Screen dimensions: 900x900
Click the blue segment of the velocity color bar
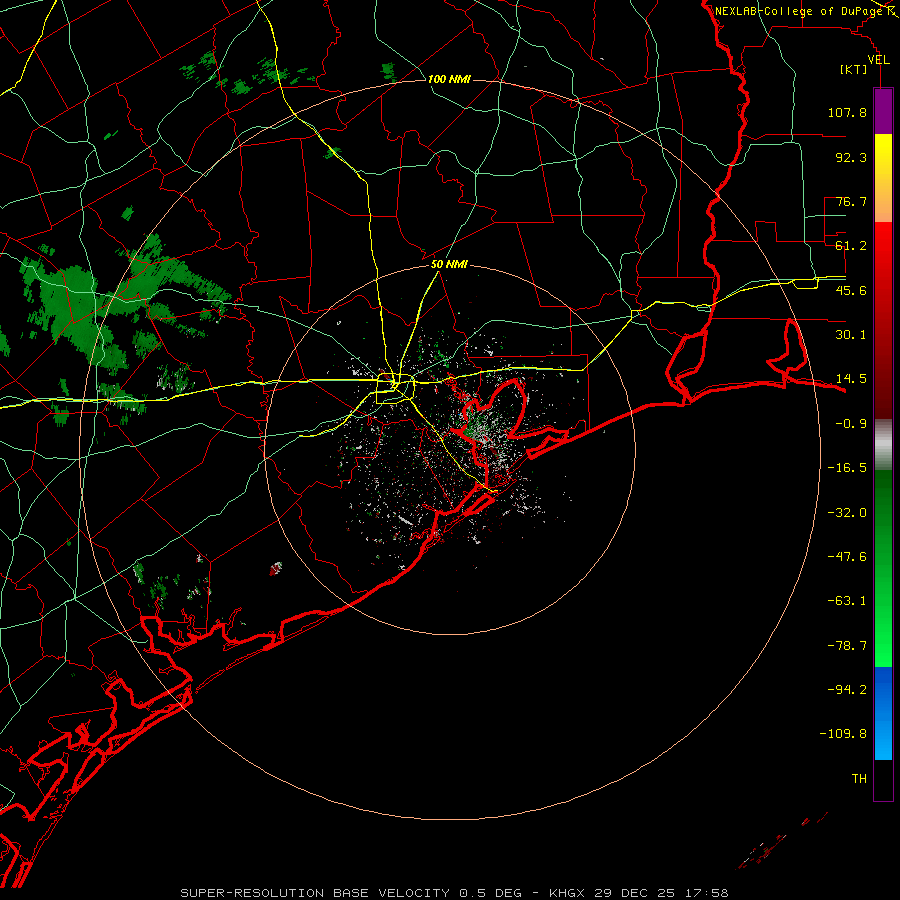coord(883,713)
